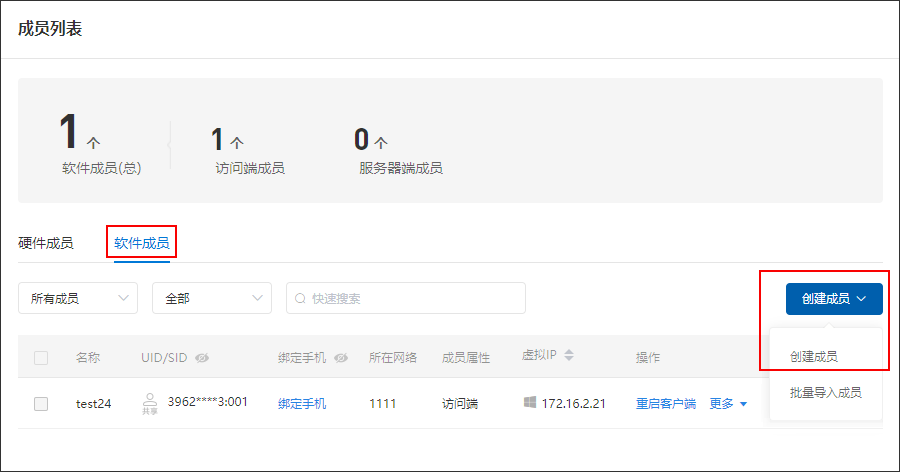The width and height of the screenshot is (900, 472).
Task: Click the shared user icon for test24
Action: click(x=150, y=403)
